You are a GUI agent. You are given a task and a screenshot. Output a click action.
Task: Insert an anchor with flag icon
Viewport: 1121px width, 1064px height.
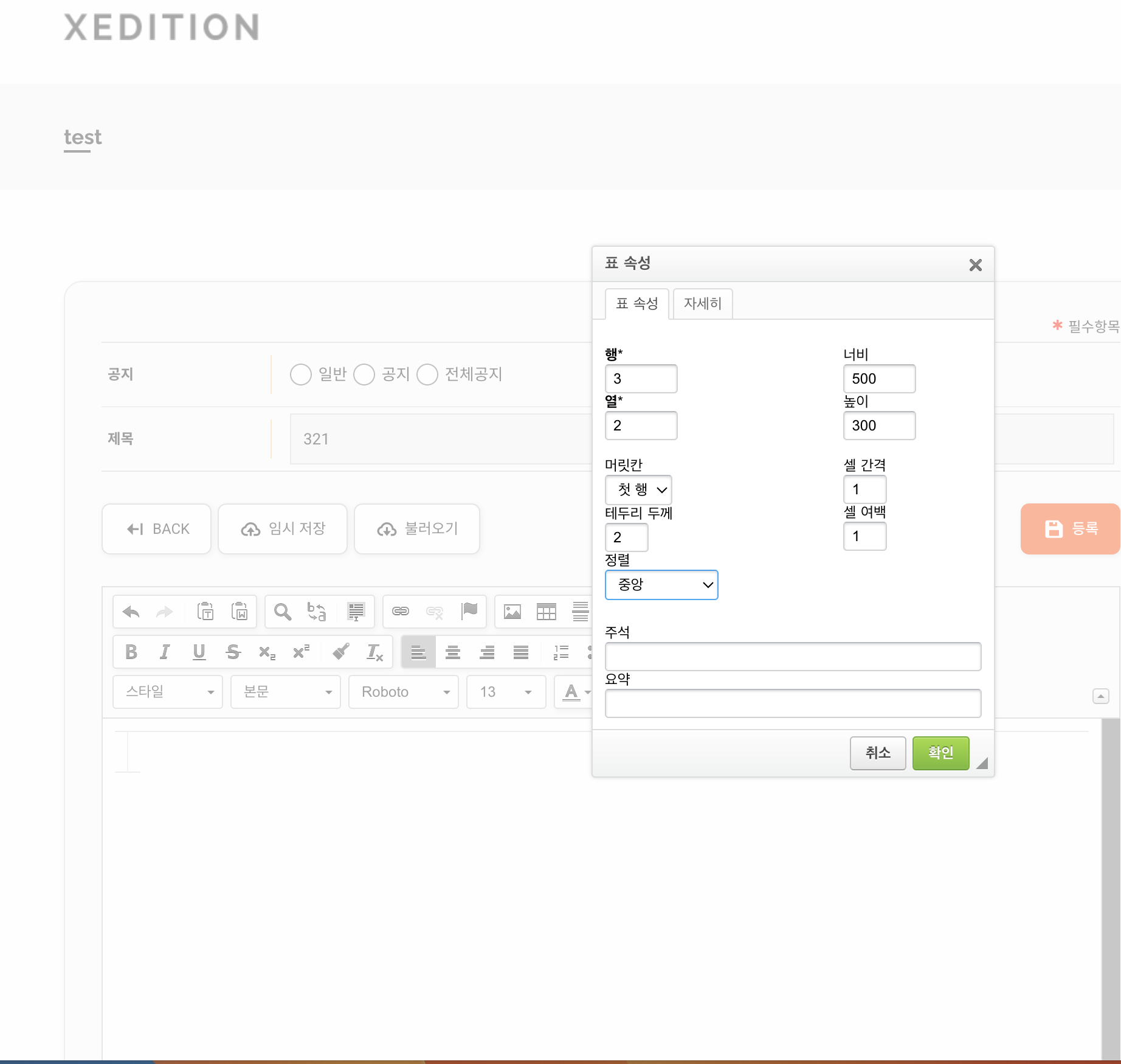[x=469, y=612]
